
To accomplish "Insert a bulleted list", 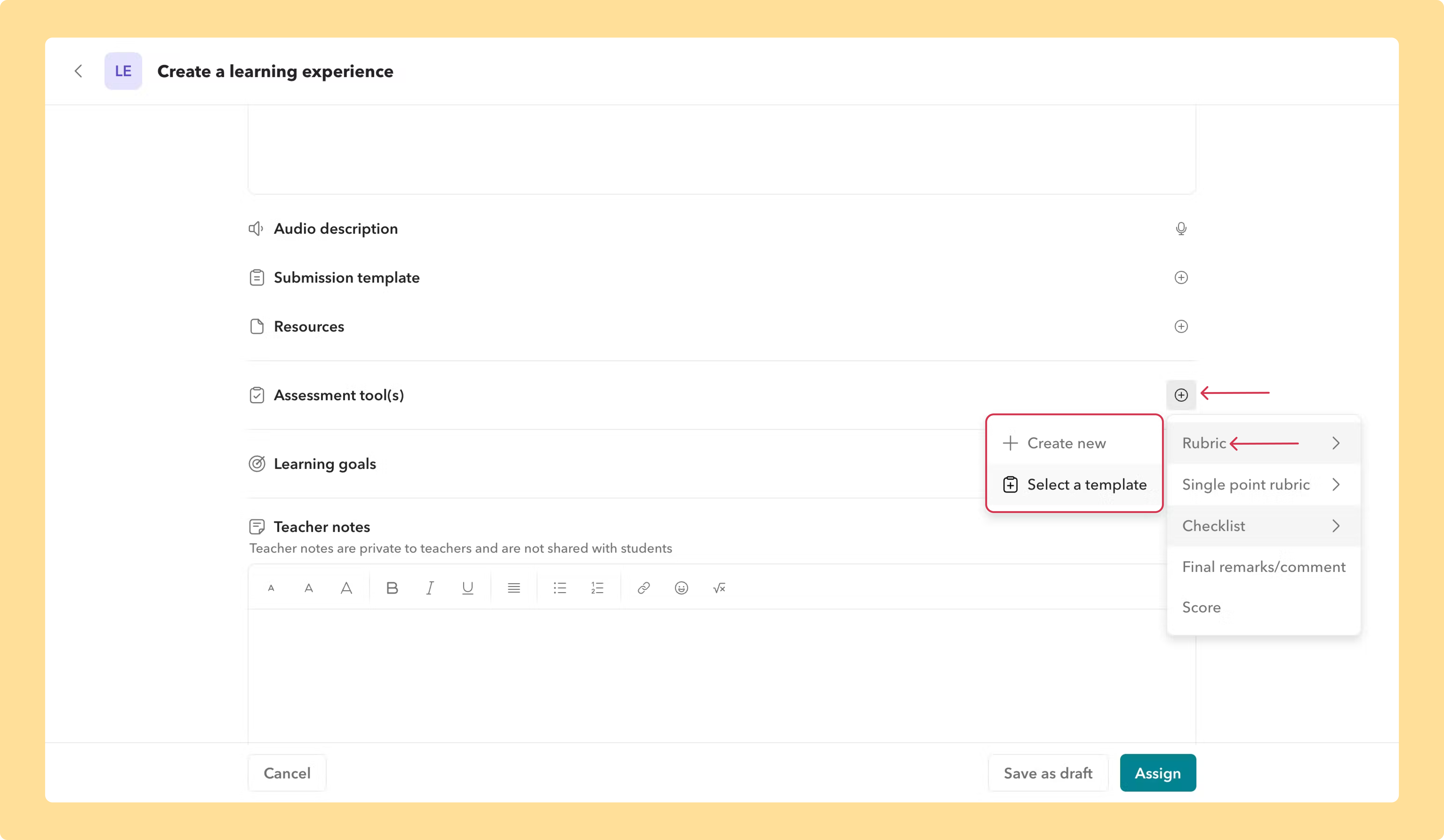I will click(560, 588).
